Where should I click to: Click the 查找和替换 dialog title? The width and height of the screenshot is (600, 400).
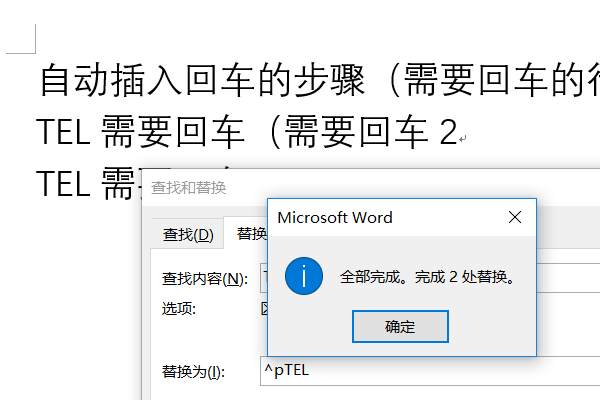click(x=188, y=188)
